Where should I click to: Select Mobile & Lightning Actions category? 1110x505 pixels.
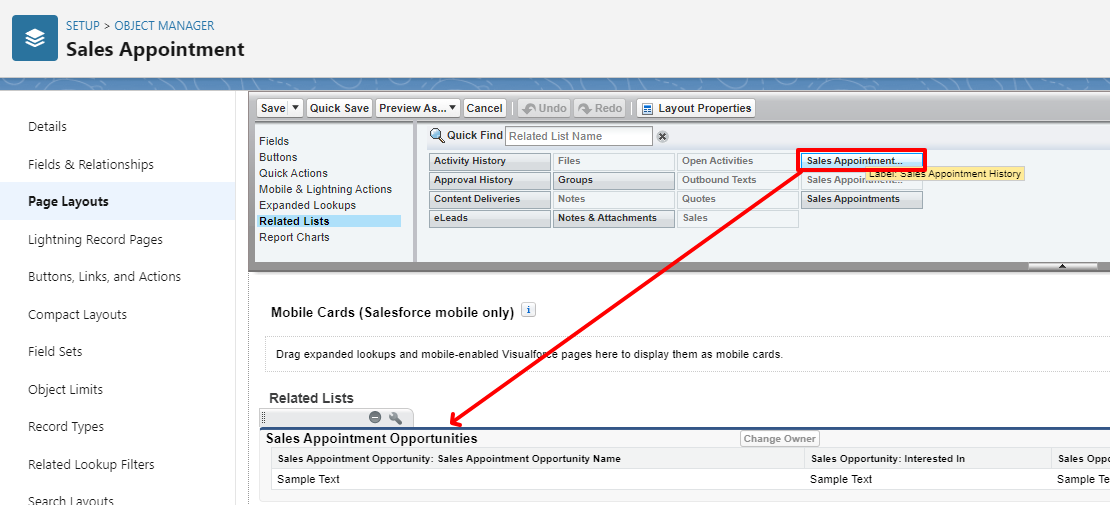[x=325, y=189]
